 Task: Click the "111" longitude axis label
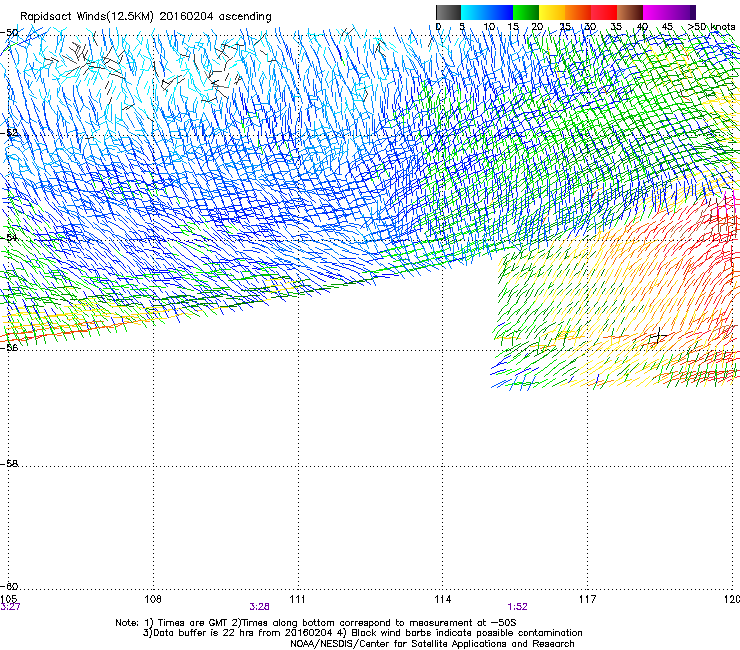pos(297,599)
